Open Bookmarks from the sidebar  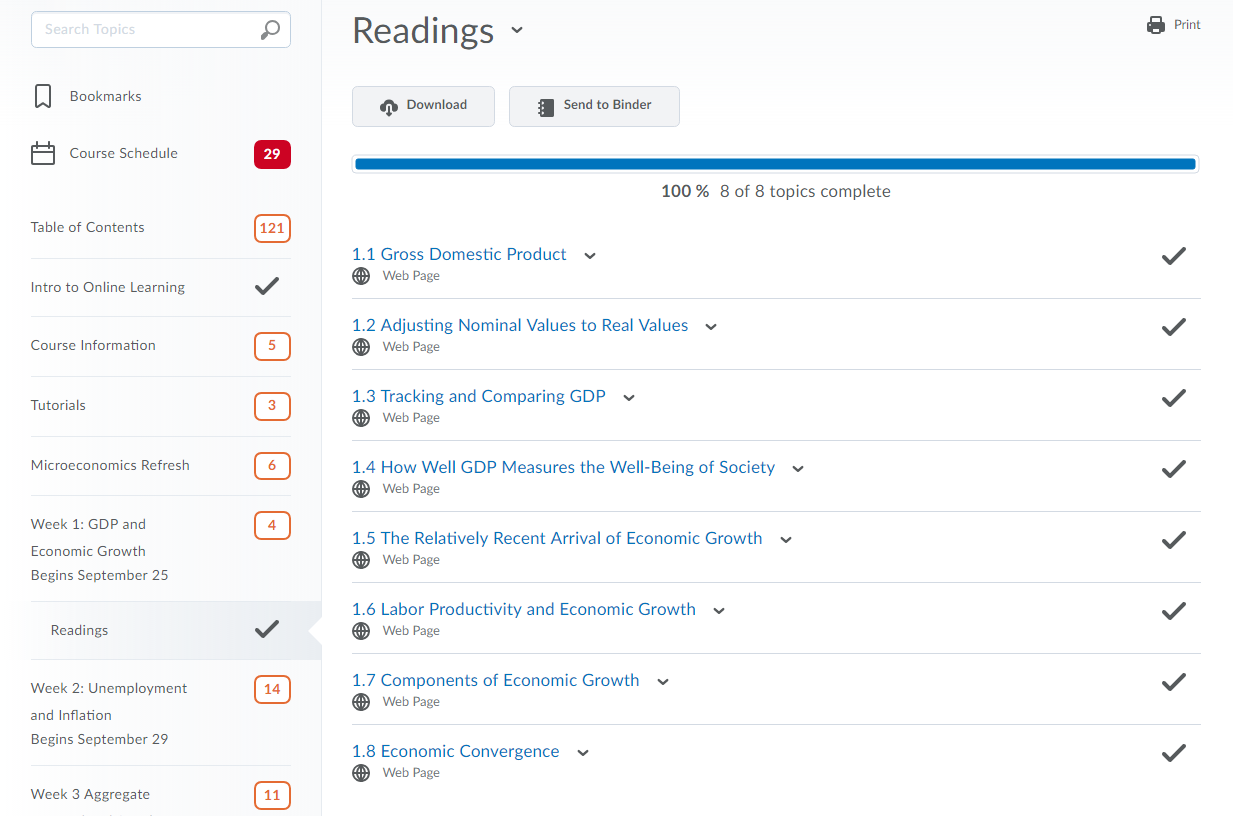[x=104, y=96]
